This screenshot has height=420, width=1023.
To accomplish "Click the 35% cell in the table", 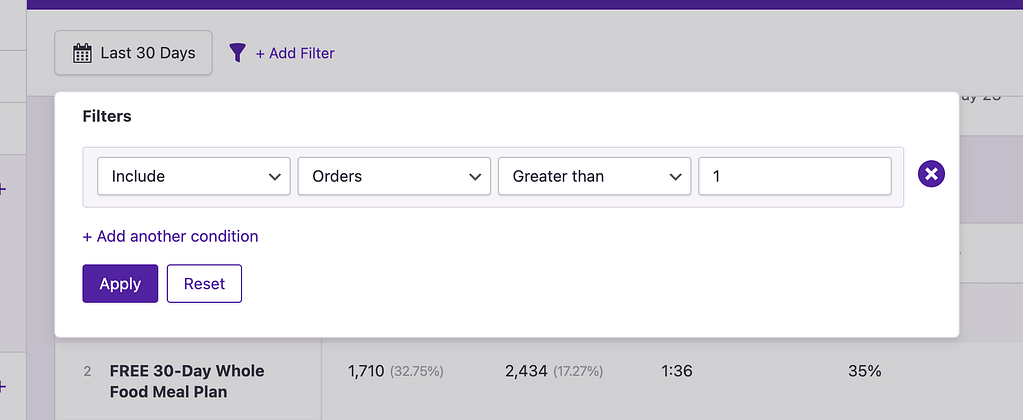I will coord(864,371).
